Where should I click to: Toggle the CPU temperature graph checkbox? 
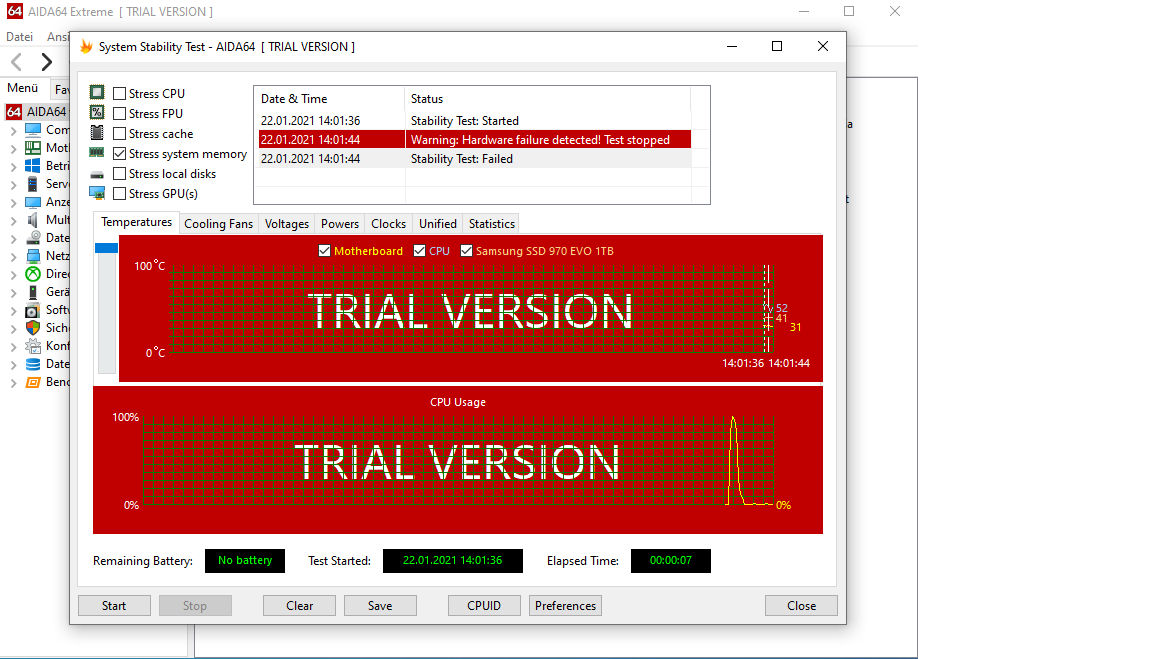point(420,251)
